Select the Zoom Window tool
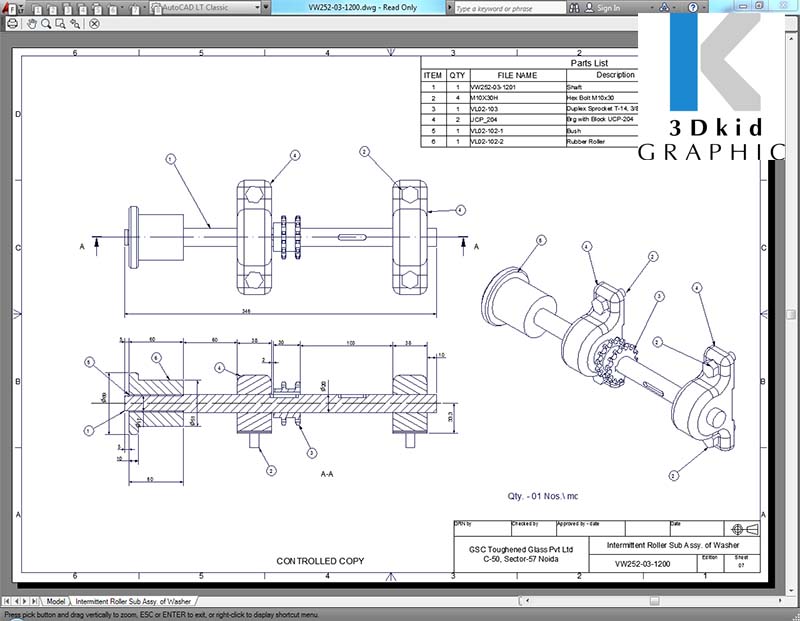The width and height of the screenshot is (800, 621). click(60, 23)
